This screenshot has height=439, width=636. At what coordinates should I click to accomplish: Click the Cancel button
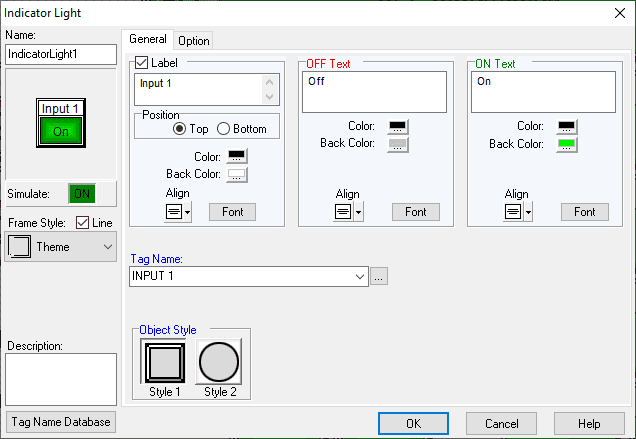click(501, 424)
